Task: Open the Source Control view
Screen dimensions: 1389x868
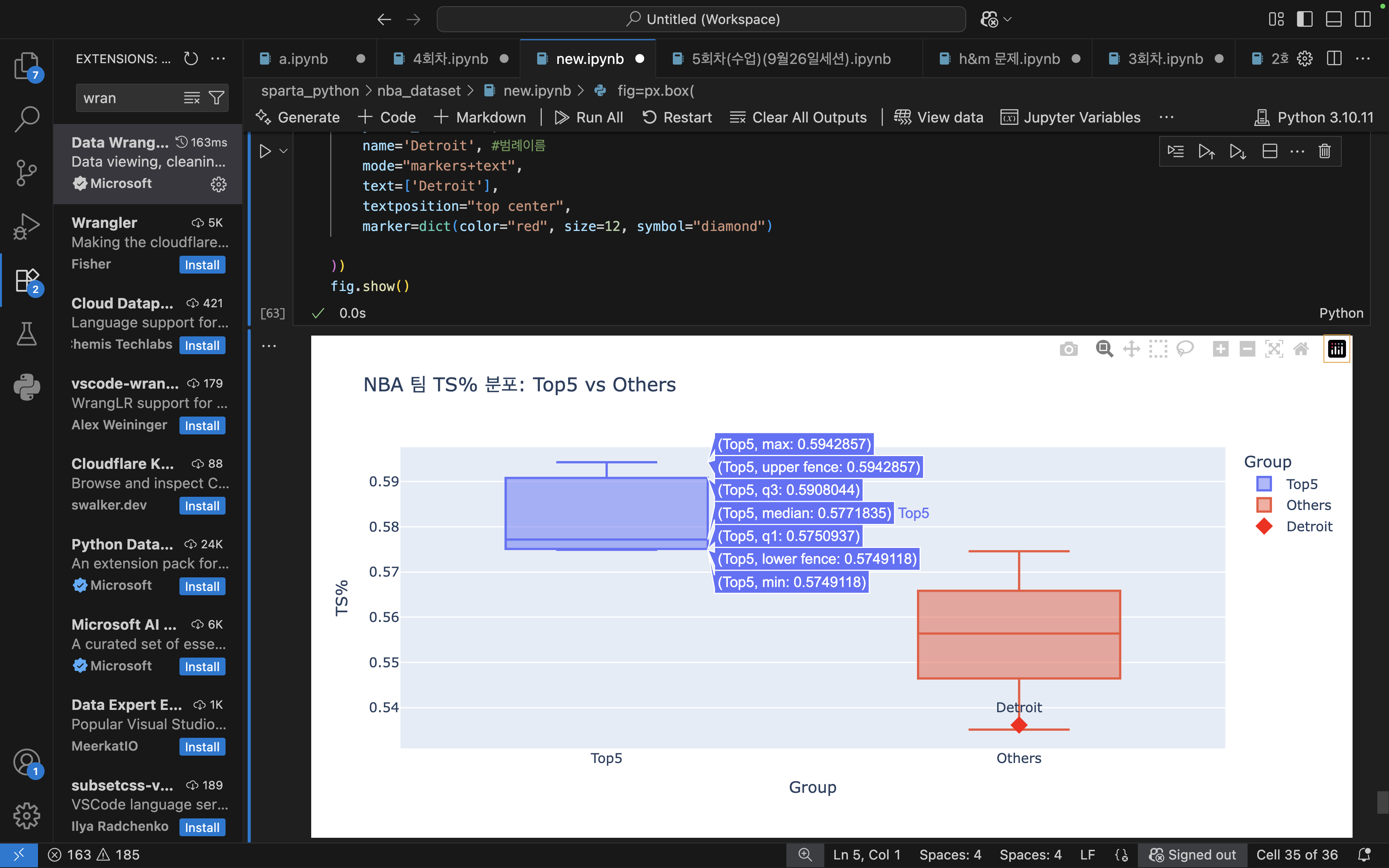Action: [x=26, y=172]
